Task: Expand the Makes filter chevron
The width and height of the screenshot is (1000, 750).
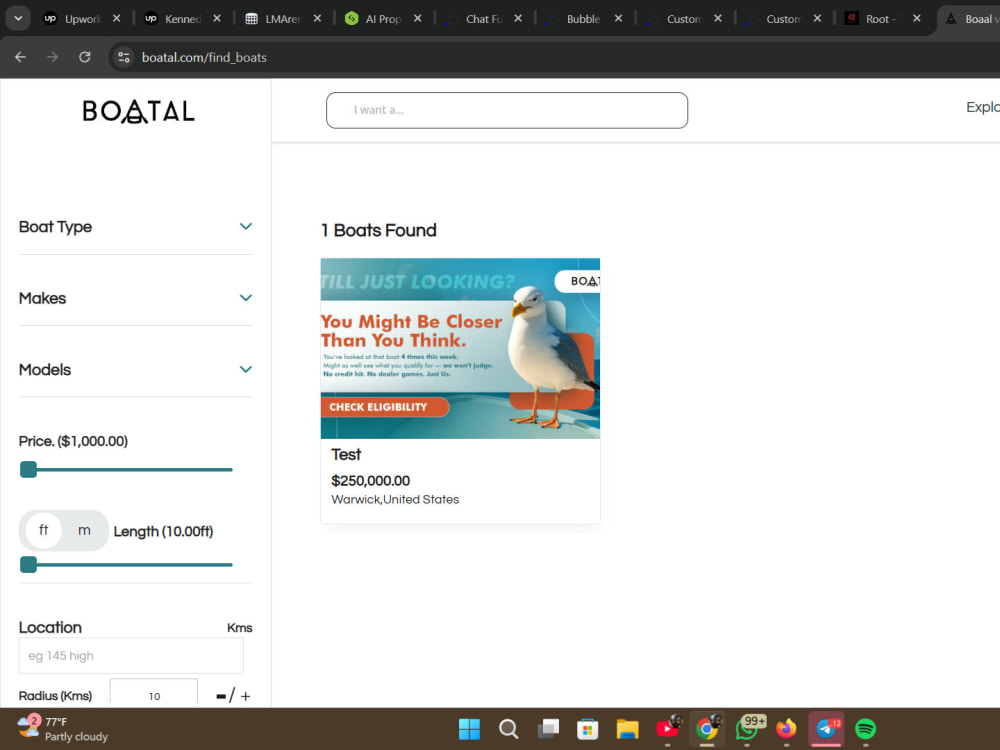Action: point(246,298)
